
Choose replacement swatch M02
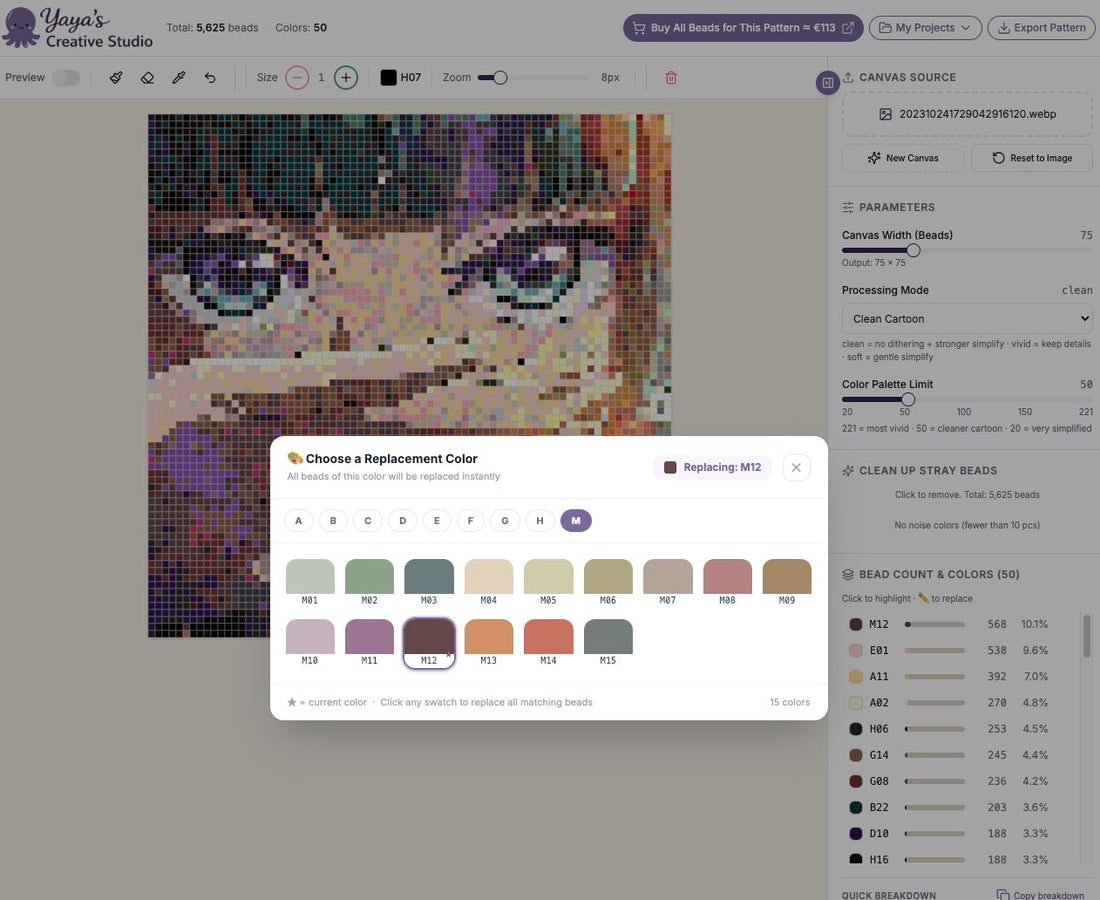[370, 582]
